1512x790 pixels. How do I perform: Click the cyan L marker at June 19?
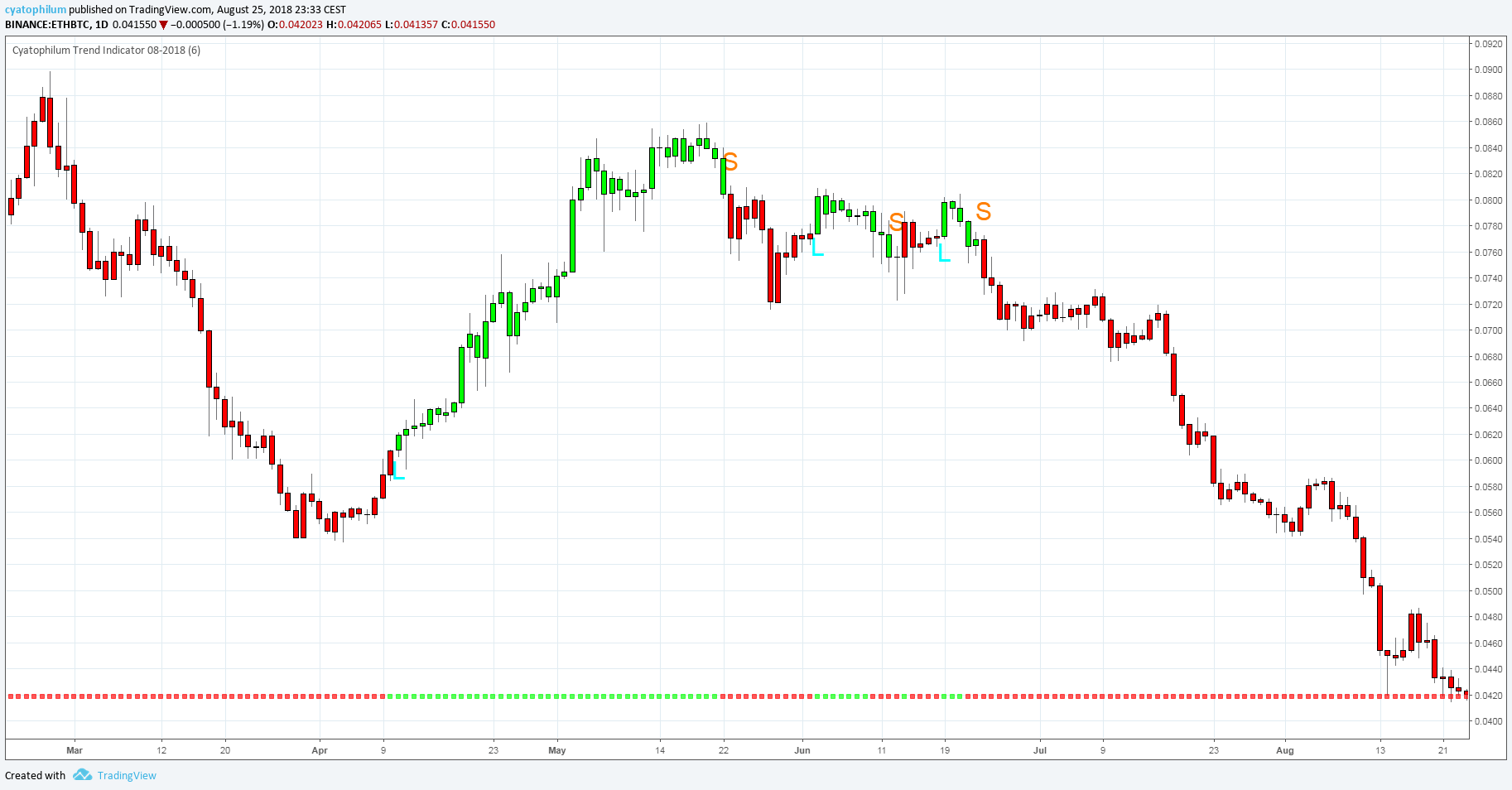click(944, 253)
